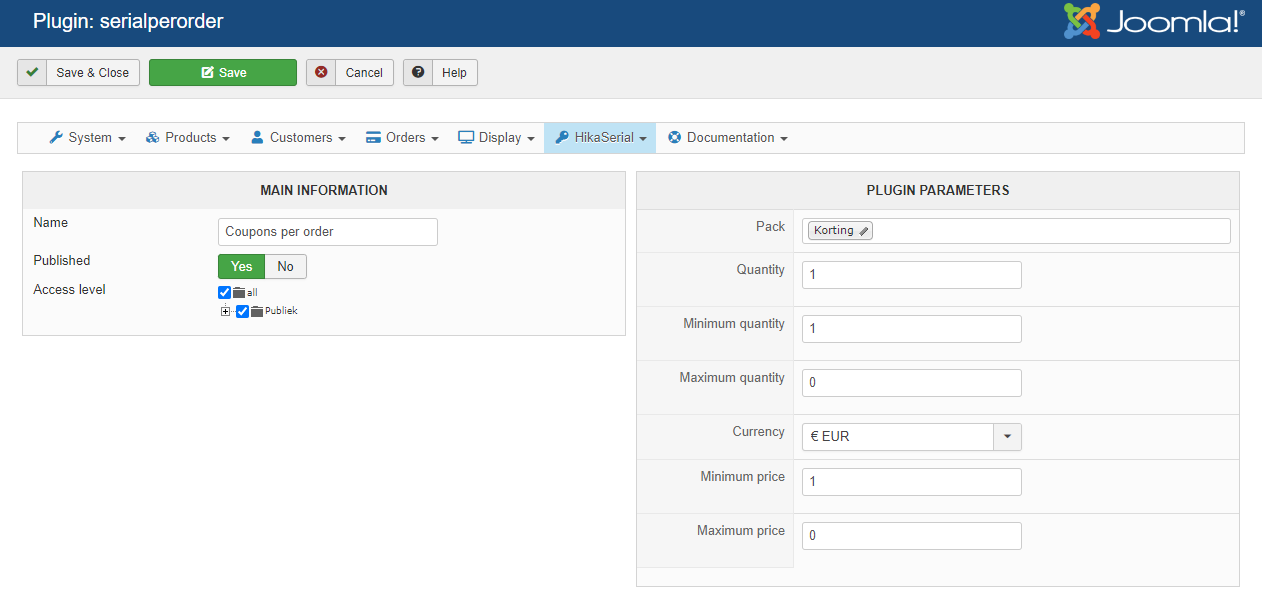1262x601 pixels.
Task: Open the Currency dropdown arrow
Action: coord(1007,437)
